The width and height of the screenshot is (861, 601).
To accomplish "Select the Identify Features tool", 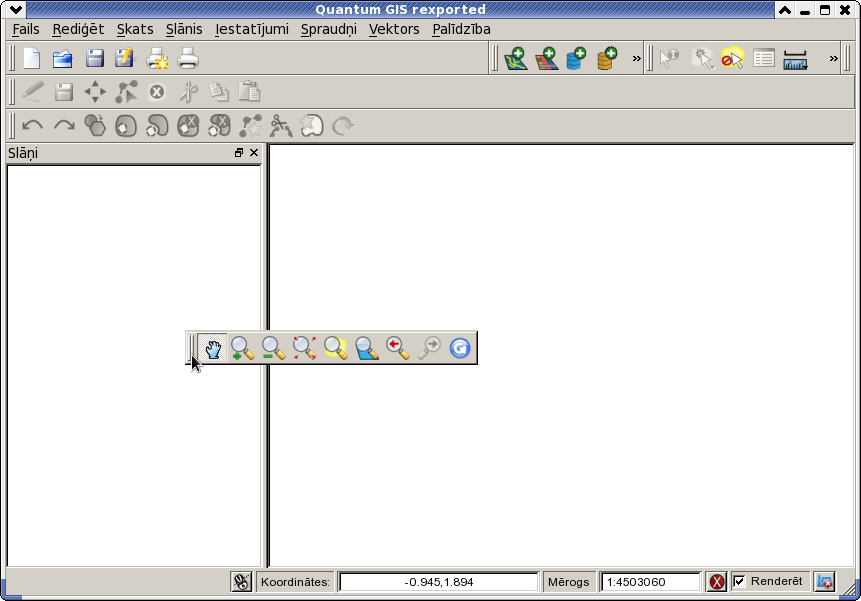I will 669,59.
